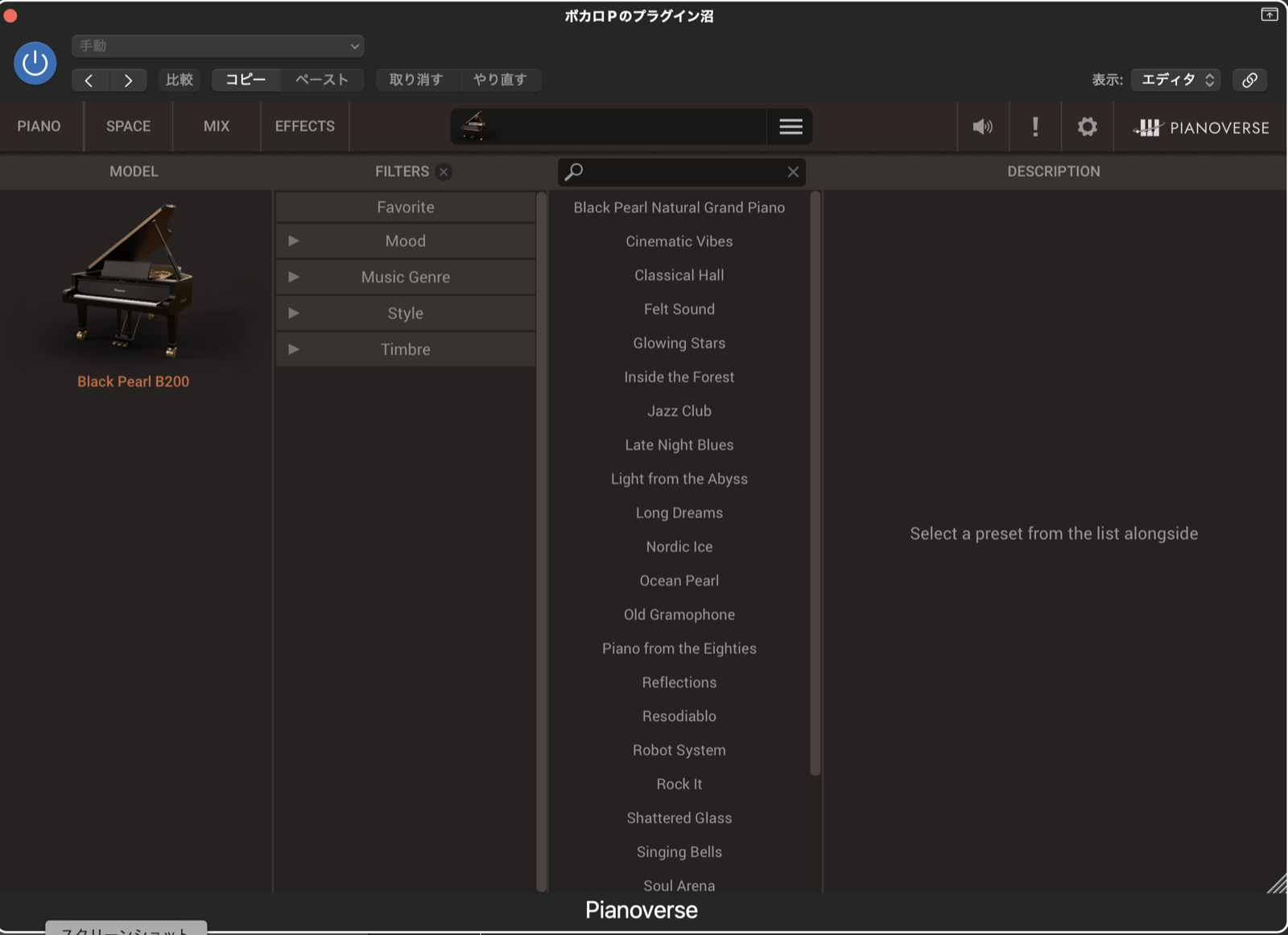Select the Classical Hall preset
This screenshot has height=935, width=1288.
pos(679,275)
